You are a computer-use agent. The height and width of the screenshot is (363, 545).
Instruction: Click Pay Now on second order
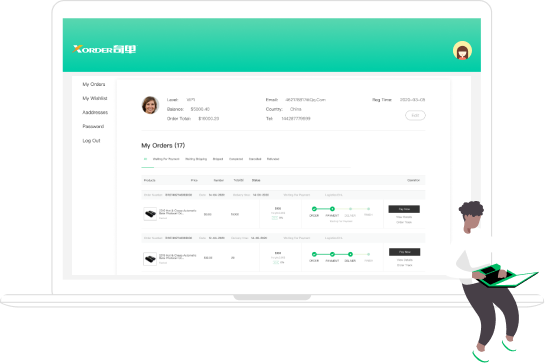[405, 252]
